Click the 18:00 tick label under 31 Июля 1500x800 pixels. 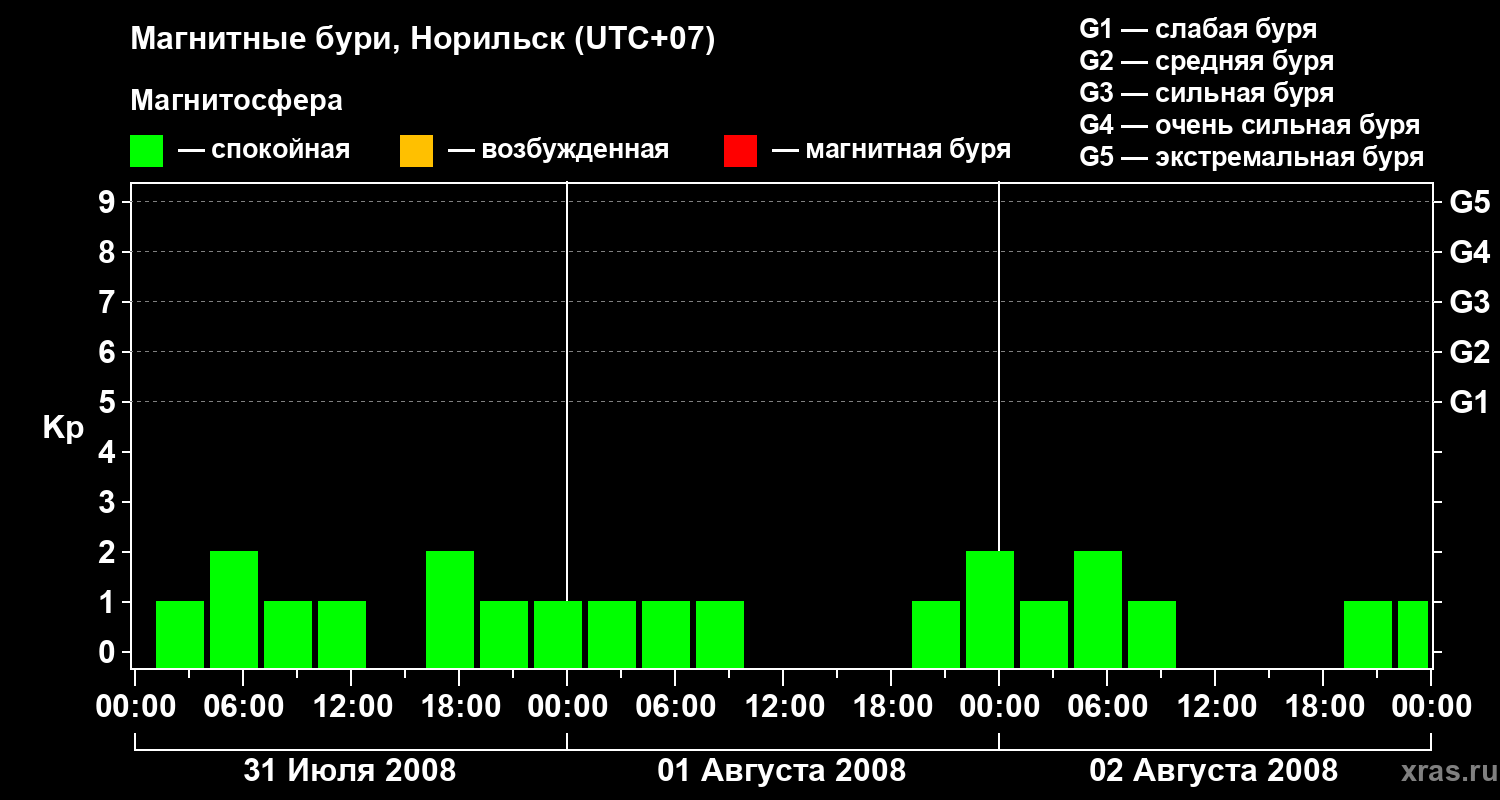point(459,707)
